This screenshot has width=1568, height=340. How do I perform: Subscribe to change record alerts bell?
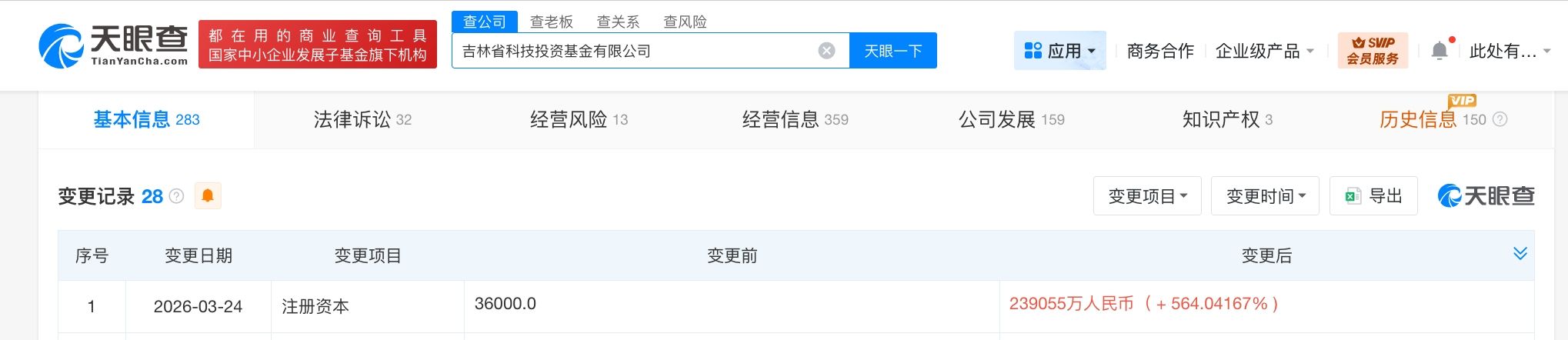208,196
